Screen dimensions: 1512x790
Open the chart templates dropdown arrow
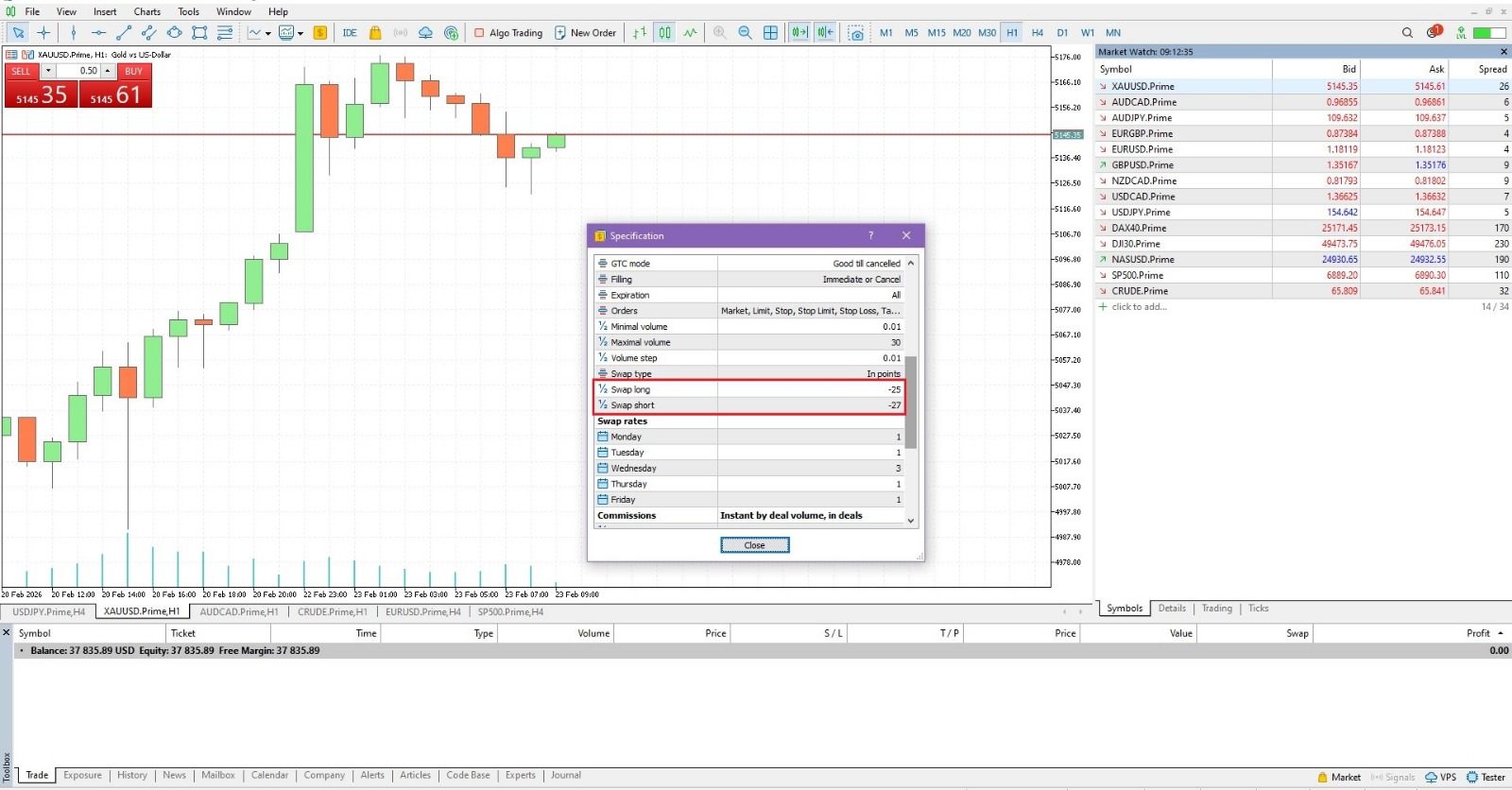(x=301, y=33)
